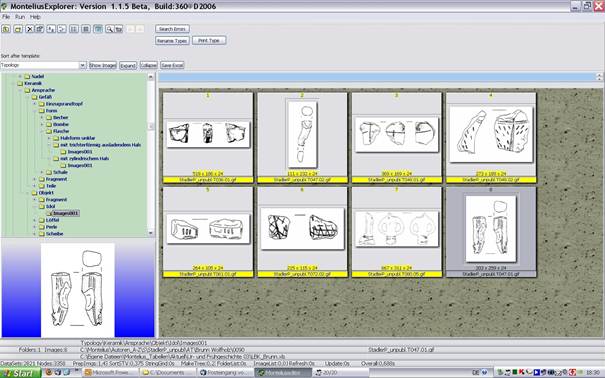The image size is (605, 378).
Task: Select thumbnail number 2 with tall figurine
Action: click(x=302, y=137)
